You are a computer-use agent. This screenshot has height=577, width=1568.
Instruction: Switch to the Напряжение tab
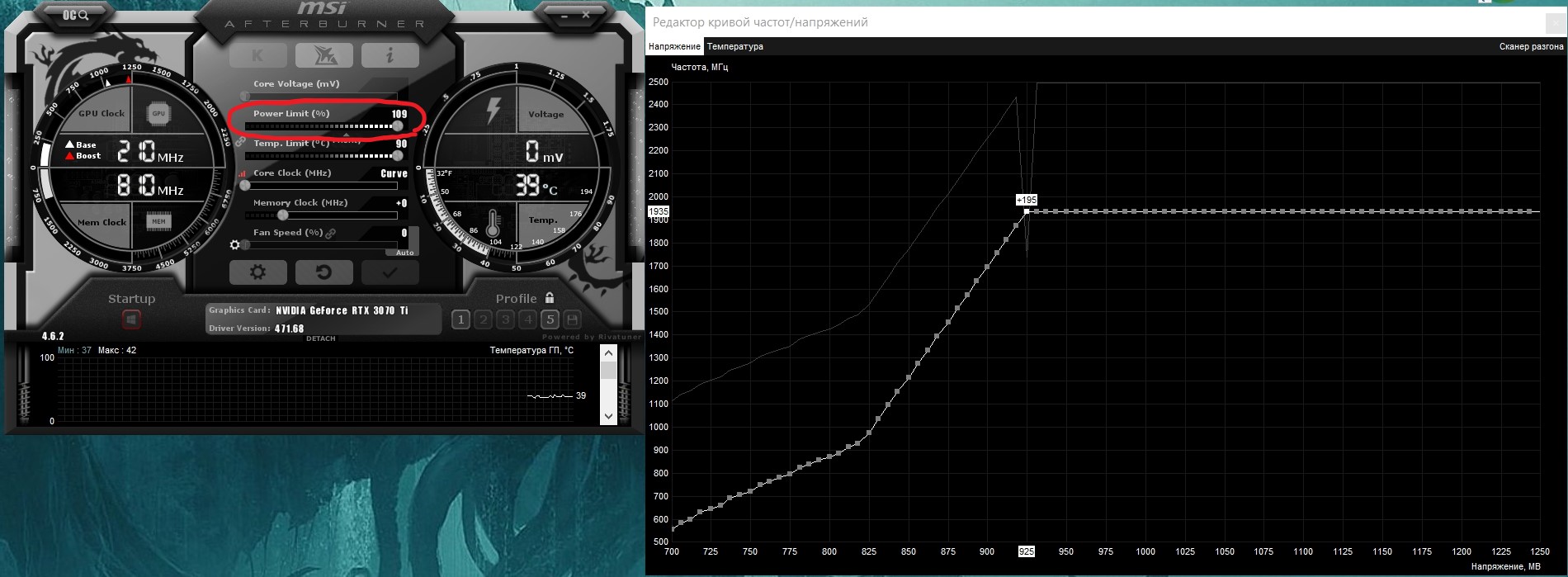tap(674, 46)
